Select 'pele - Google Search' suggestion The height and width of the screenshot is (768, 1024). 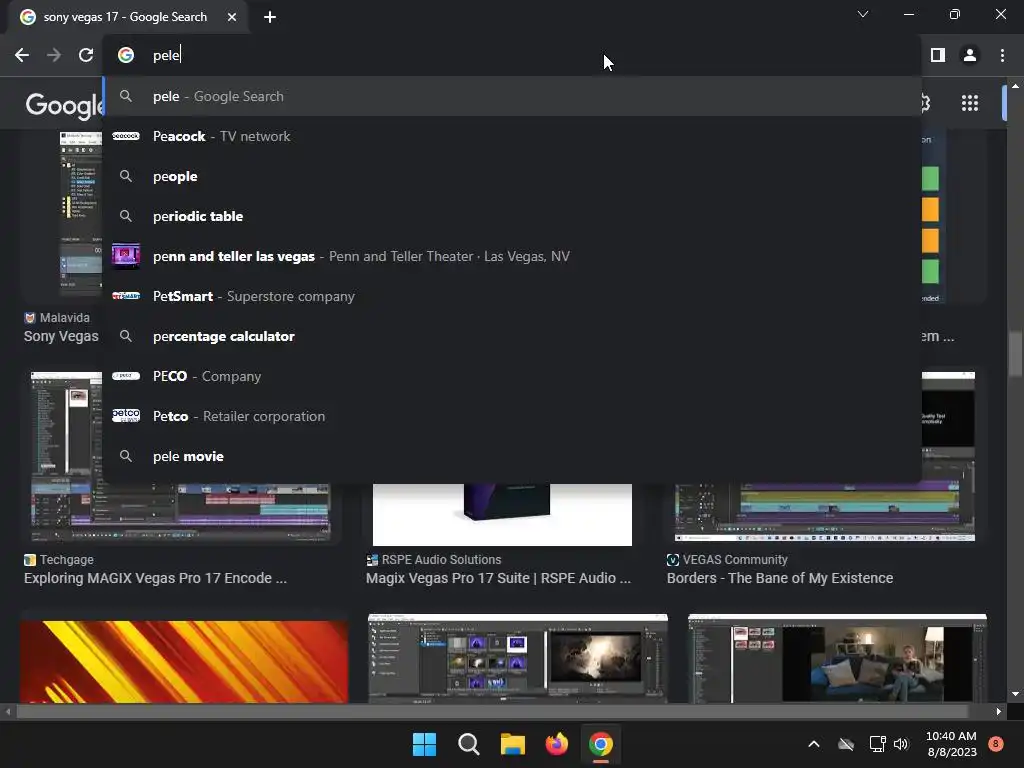pyautogui.click(x=512, y=97)
